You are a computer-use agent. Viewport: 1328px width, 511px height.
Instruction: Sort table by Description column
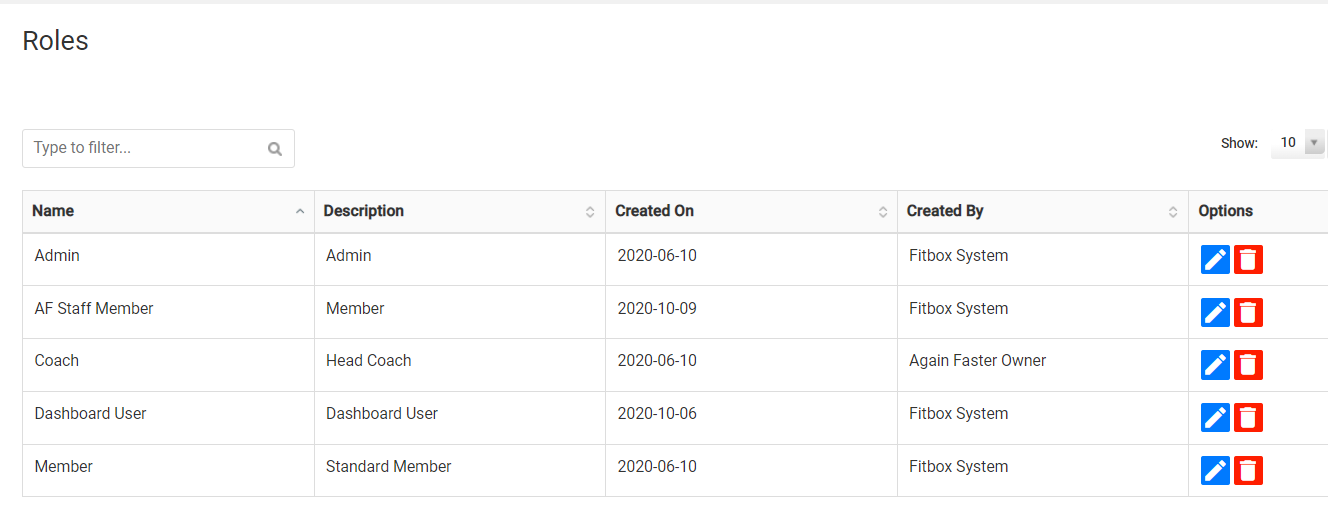pyautogui.click(x=460, y=211)
